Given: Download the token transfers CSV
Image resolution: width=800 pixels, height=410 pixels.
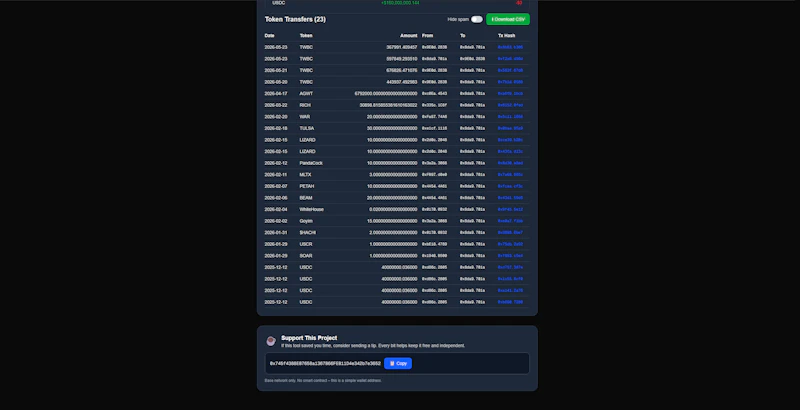Looking at the screenshot, I should click(x=508, y=19).
